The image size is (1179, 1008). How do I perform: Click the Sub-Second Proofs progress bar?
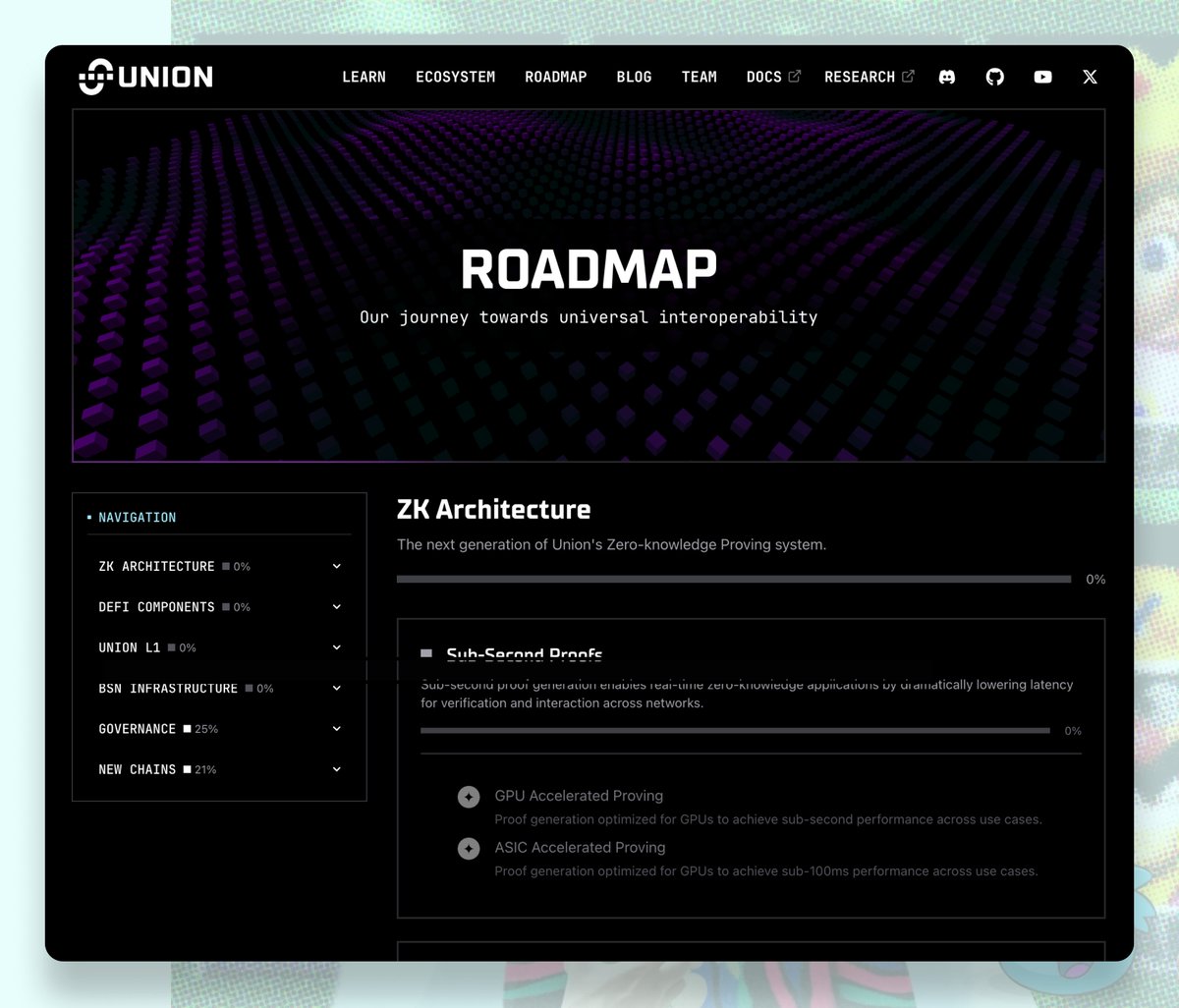click(x=735, y=731)
